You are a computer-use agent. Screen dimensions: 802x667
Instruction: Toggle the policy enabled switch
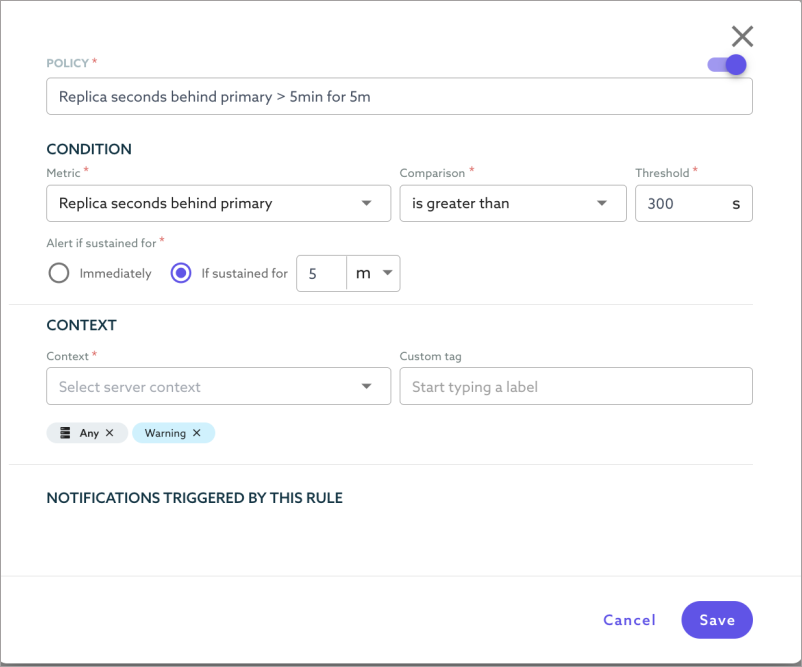coord(727,65)
